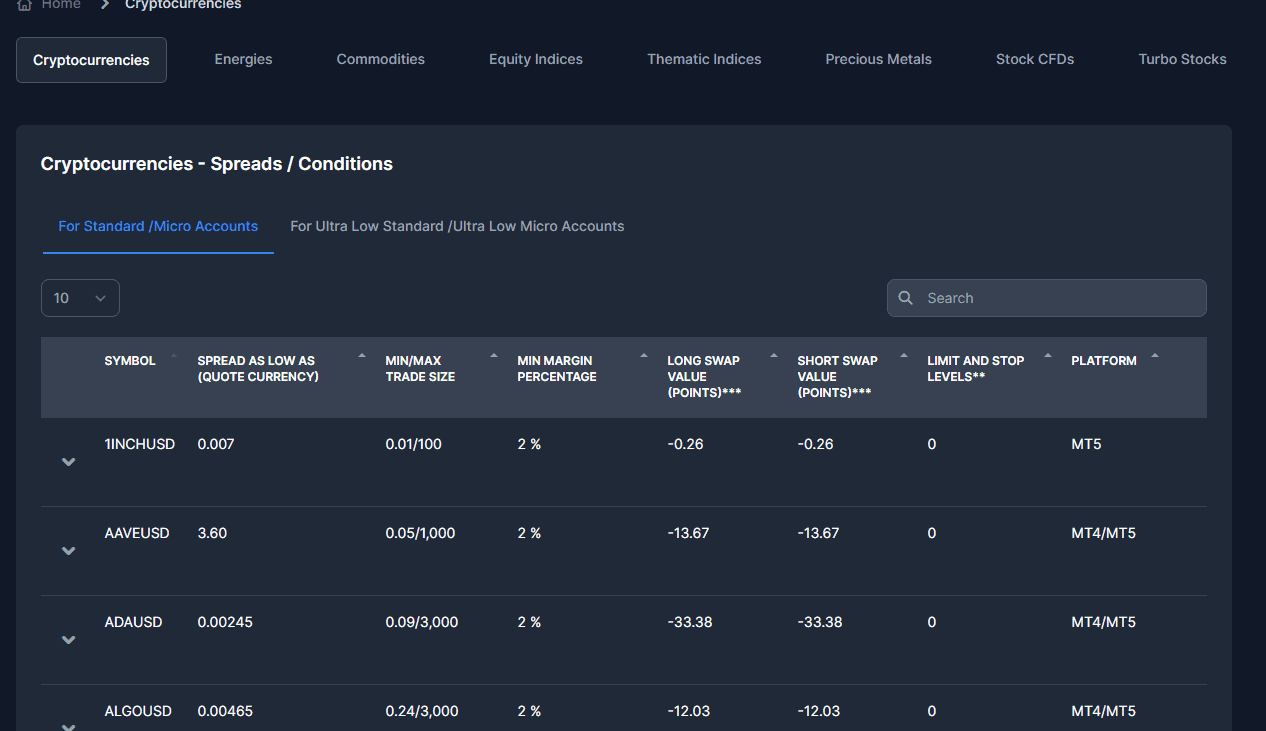Click into the Search input field
Viewport: 1266px width, 731px height.
point(1060,298)
